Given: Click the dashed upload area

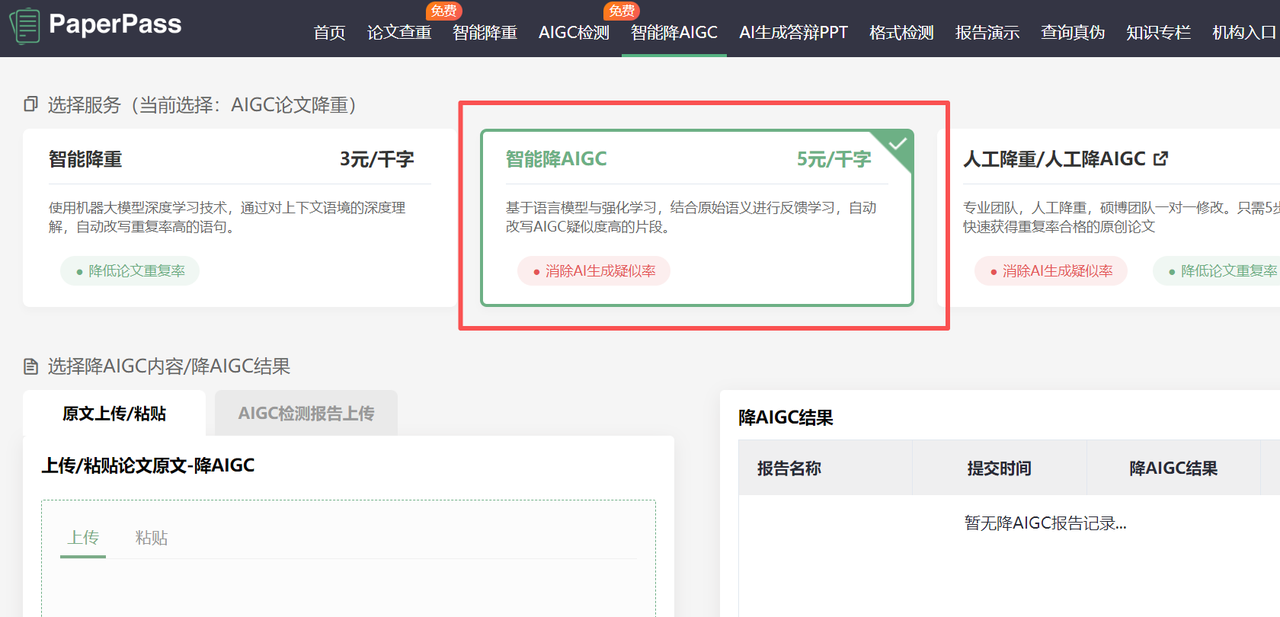Looking at the screenshot, I should click(348, 558).
